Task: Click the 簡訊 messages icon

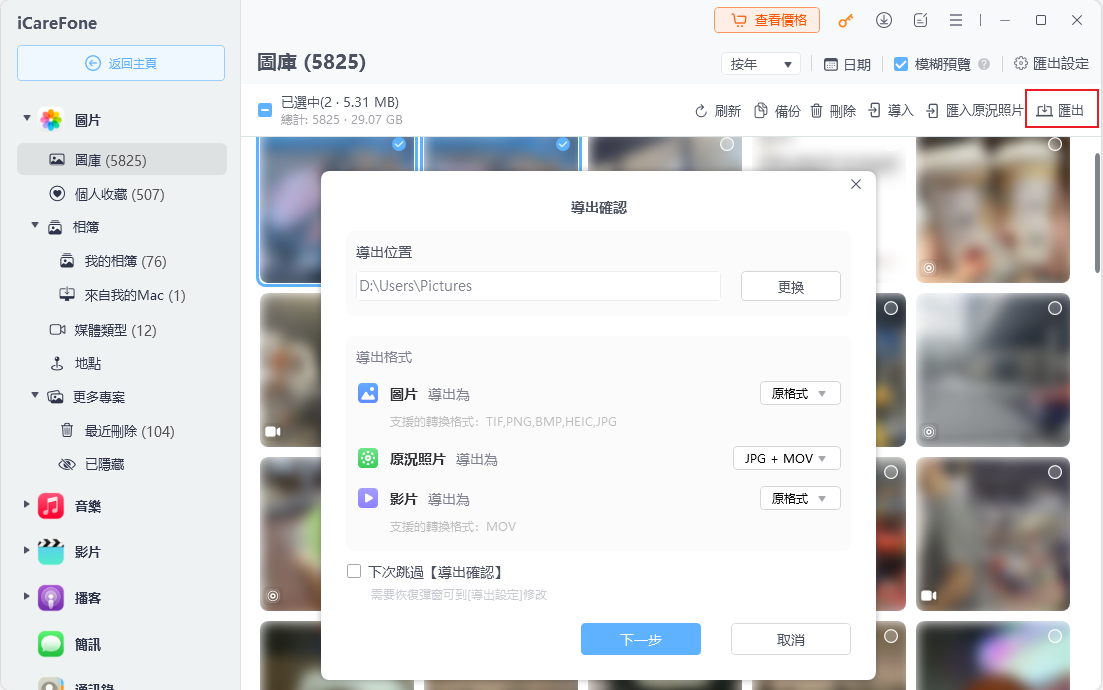Action: (x=51, y=644)
